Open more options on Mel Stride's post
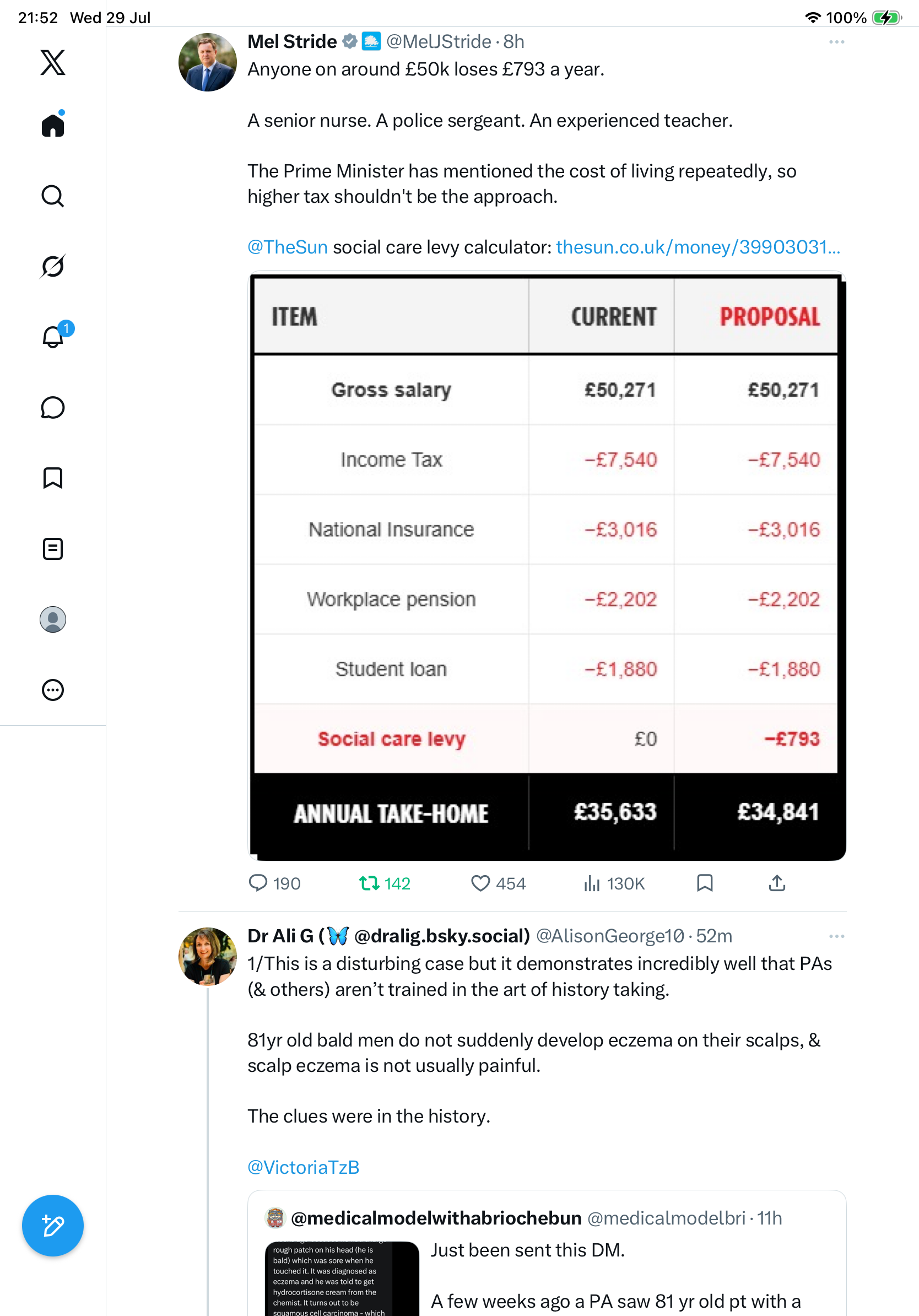 [836, 42]
